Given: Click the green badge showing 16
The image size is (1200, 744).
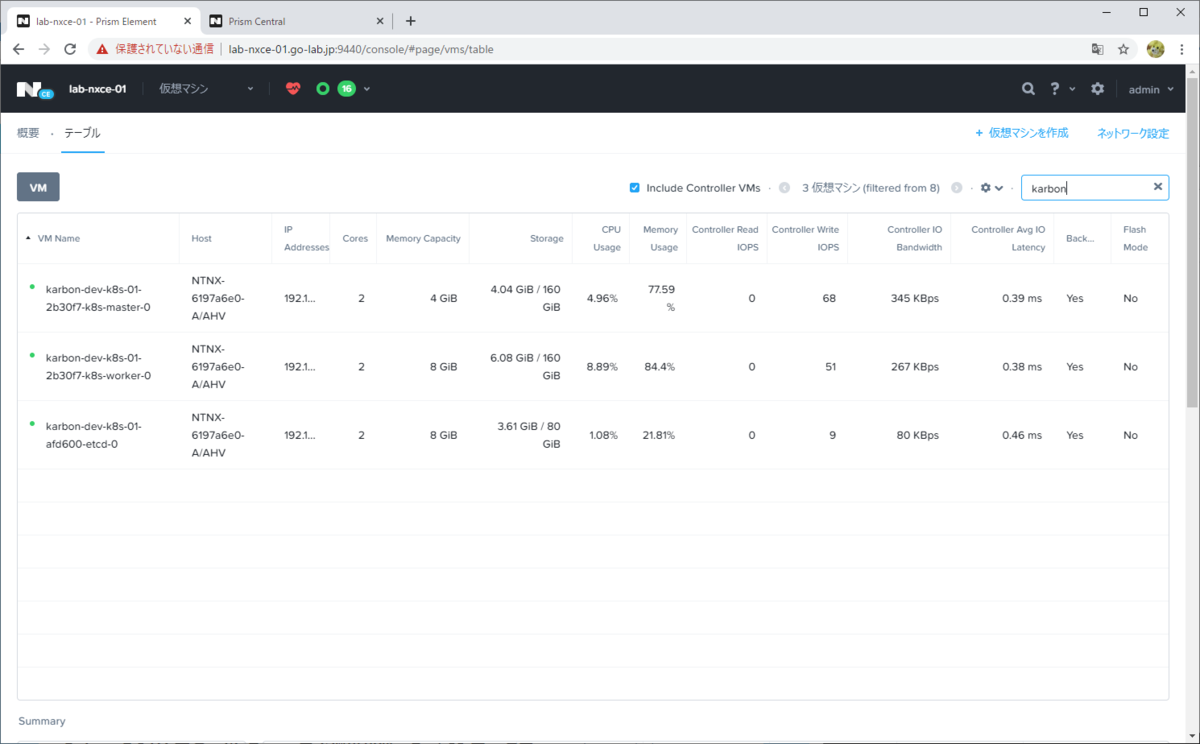Looking at the screenshot, I should (x=346, y=89).
